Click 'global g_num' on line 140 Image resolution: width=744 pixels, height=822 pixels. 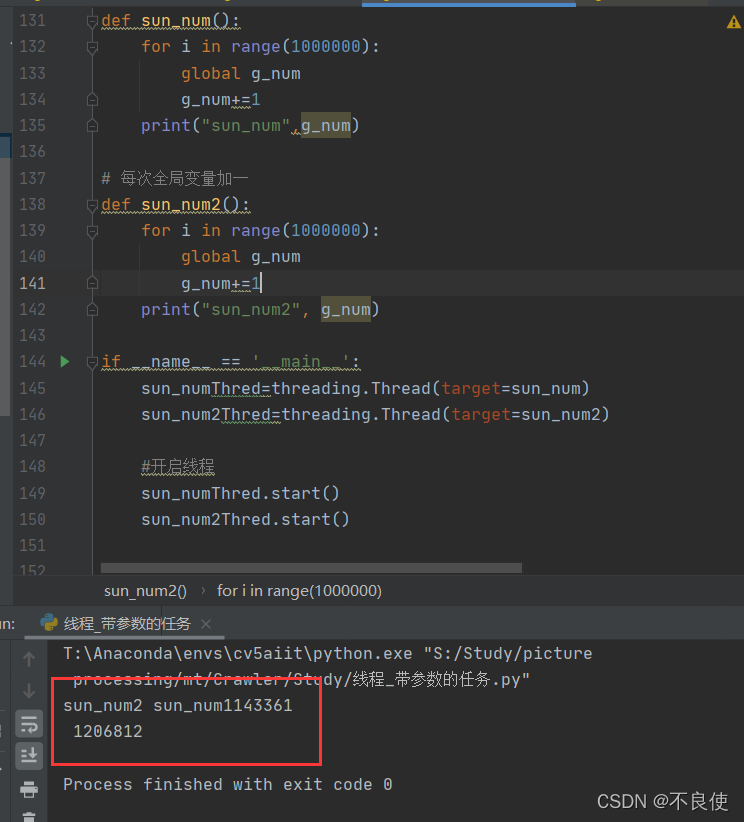[x=241, y=257]
